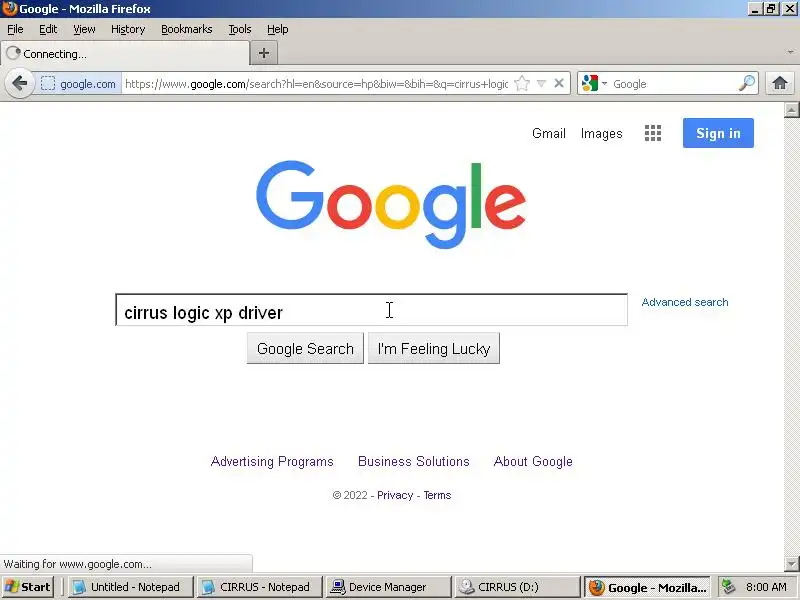Click the URL address field
This screenshot has width=800, height=600.
316,84
